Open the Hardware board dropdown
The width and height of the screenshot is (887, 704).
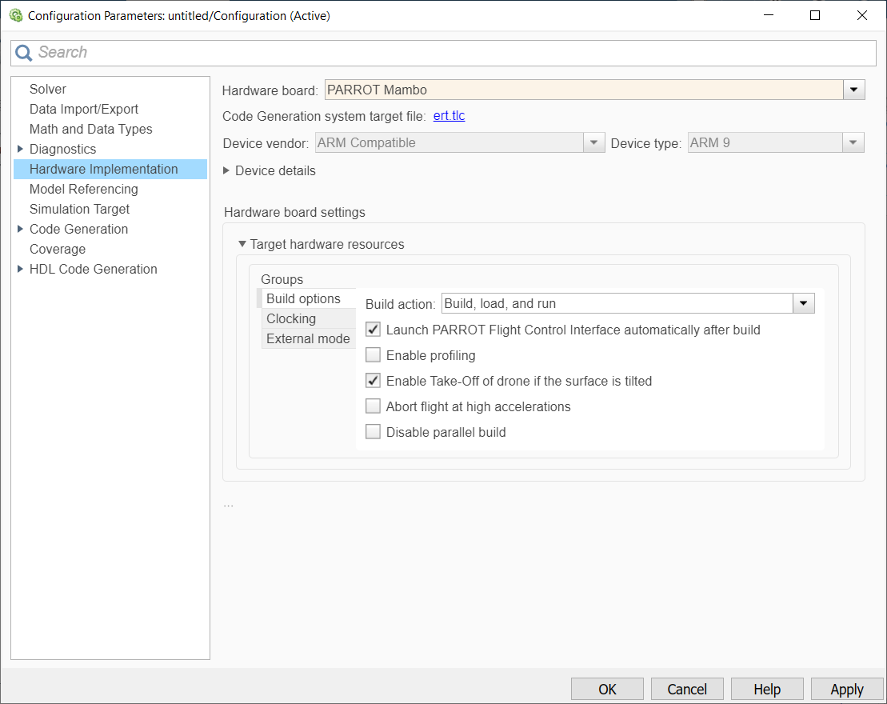click(x=853, y=90)
